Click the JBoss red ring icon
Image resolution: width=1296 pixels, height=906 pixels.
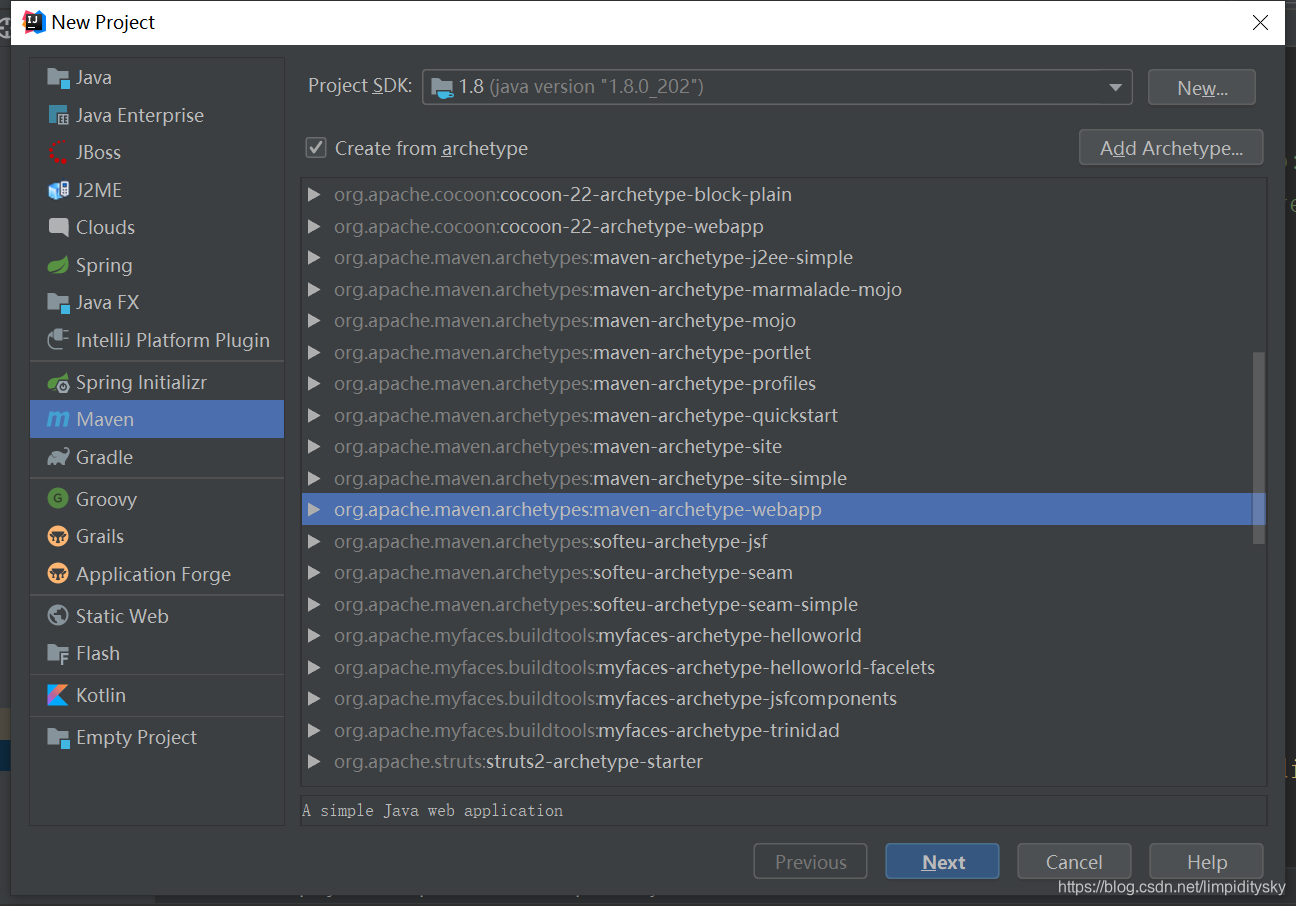(x=58, y=153)
